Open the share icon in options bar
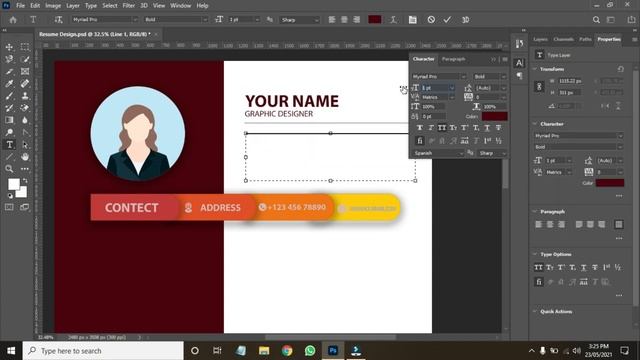640x360 pixels. tap(631, 20)
